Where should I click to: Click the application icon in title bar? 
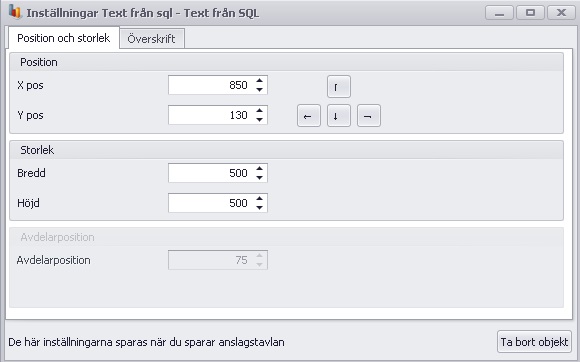[15, 12]
